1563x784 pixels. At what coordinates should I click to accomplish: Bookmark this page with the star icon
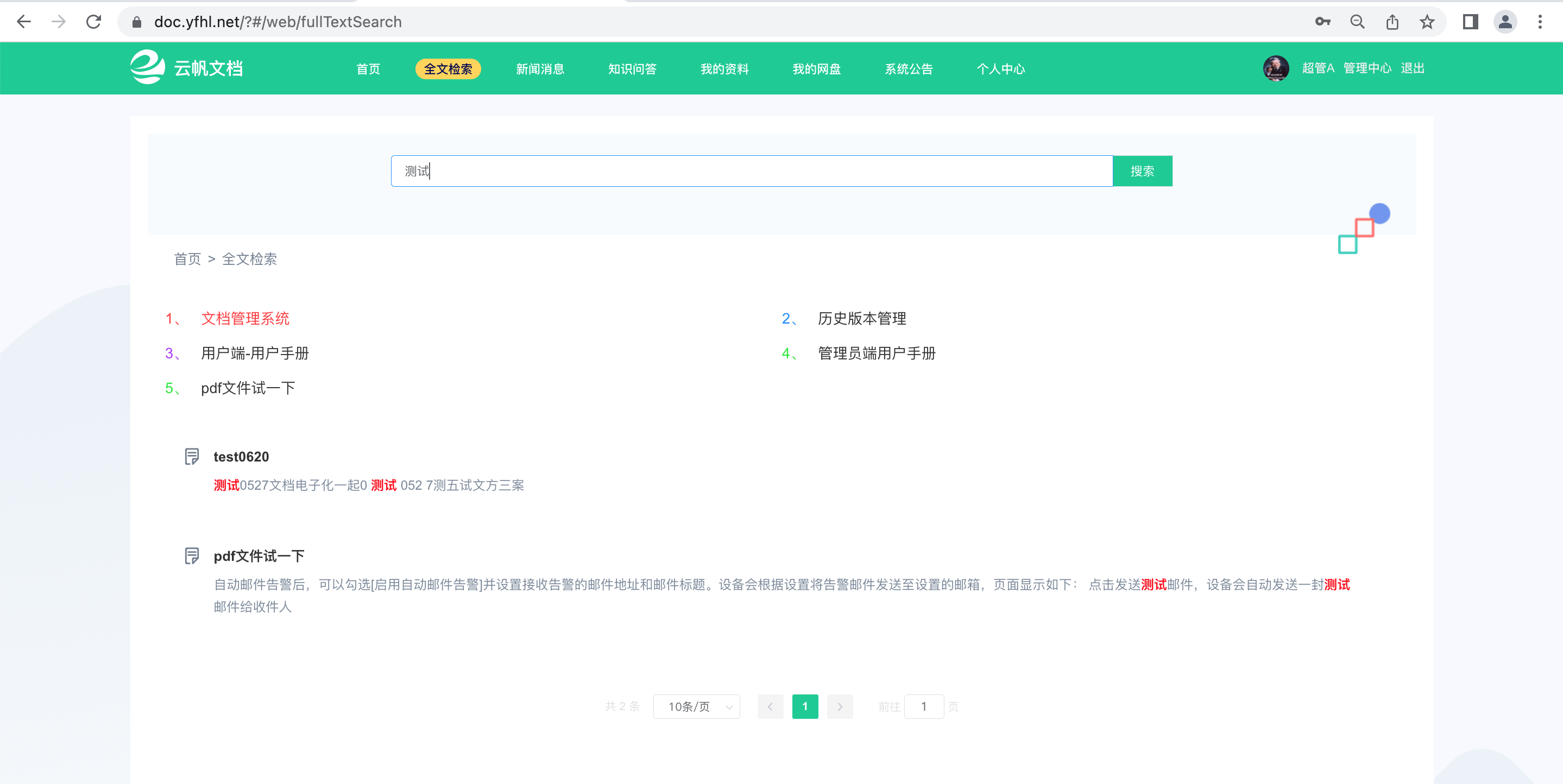click(x=1427, y=22)
